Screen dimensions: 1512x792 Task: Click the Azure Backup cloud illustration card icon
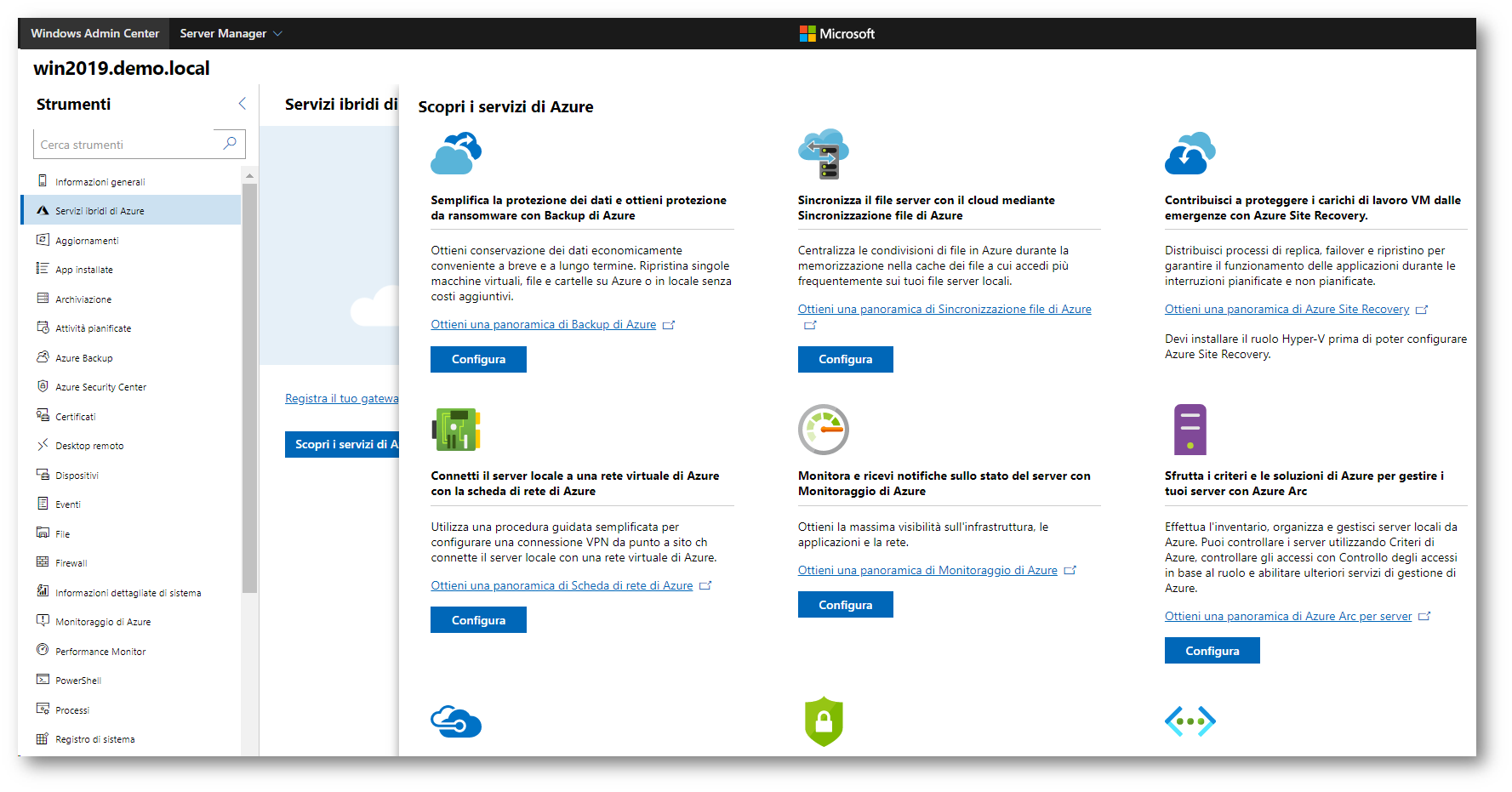(x=456, y=153)
